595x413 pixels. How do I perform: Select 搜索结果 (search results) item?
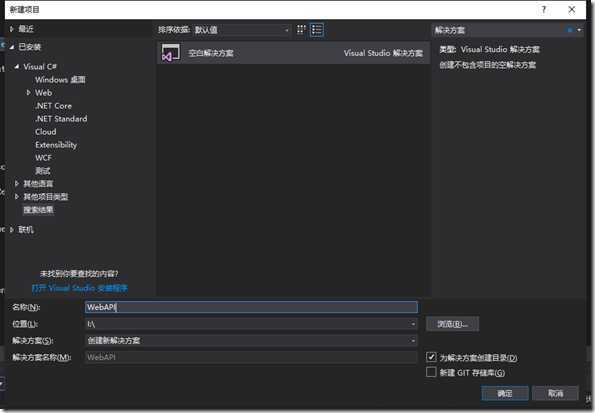(38, 210)
